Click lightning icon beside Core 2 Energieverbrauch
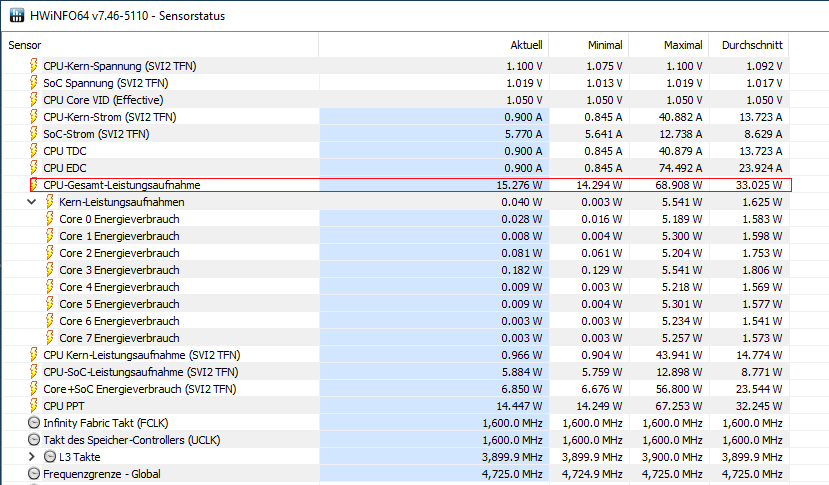Image resolution: width=829 pixels, height=485 pixels. point(50,252)
